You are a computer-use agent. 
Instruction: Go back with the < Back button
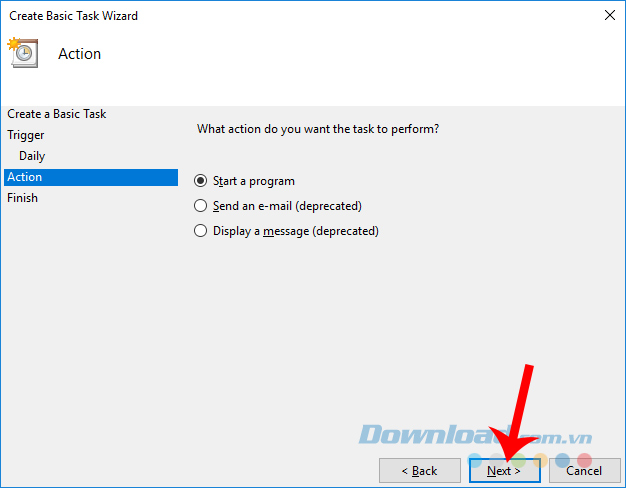420,471
